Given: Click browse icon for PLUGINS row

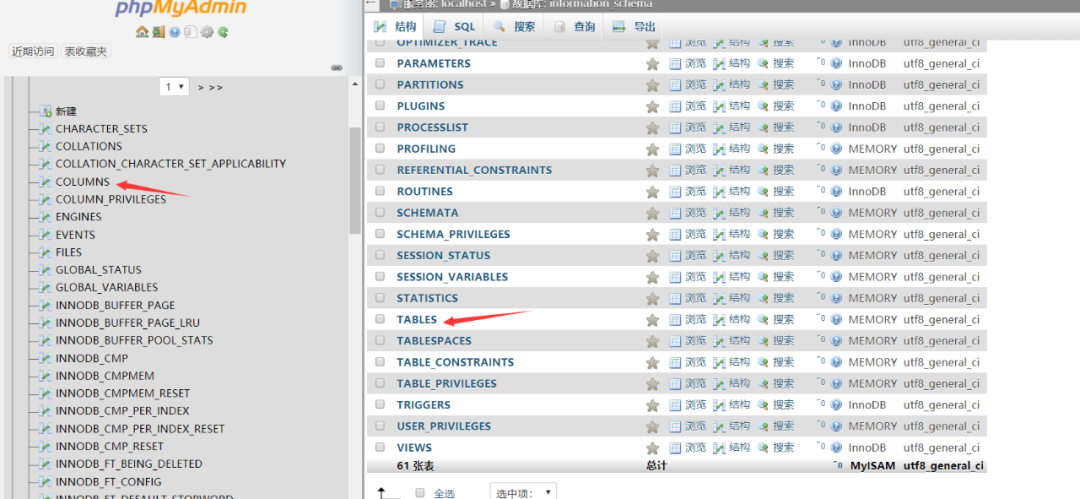Looking at the screenshot, I should pyautogui.click(x=675, y=106).
